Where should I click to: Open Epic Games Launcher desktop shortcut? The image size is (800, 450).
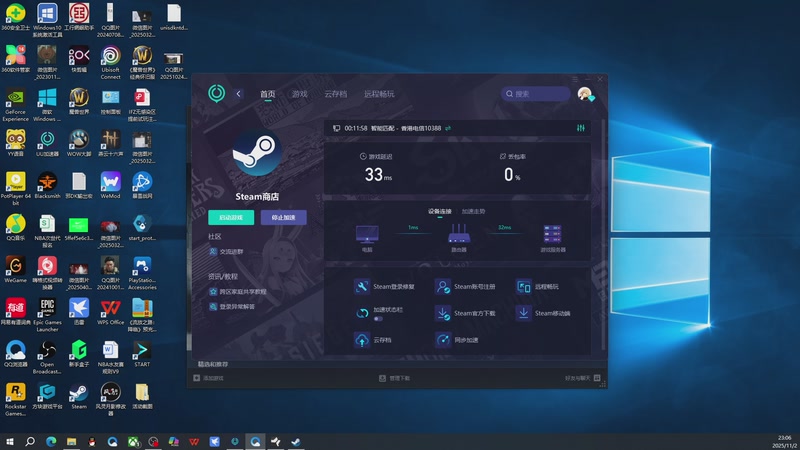click(47, 315)
